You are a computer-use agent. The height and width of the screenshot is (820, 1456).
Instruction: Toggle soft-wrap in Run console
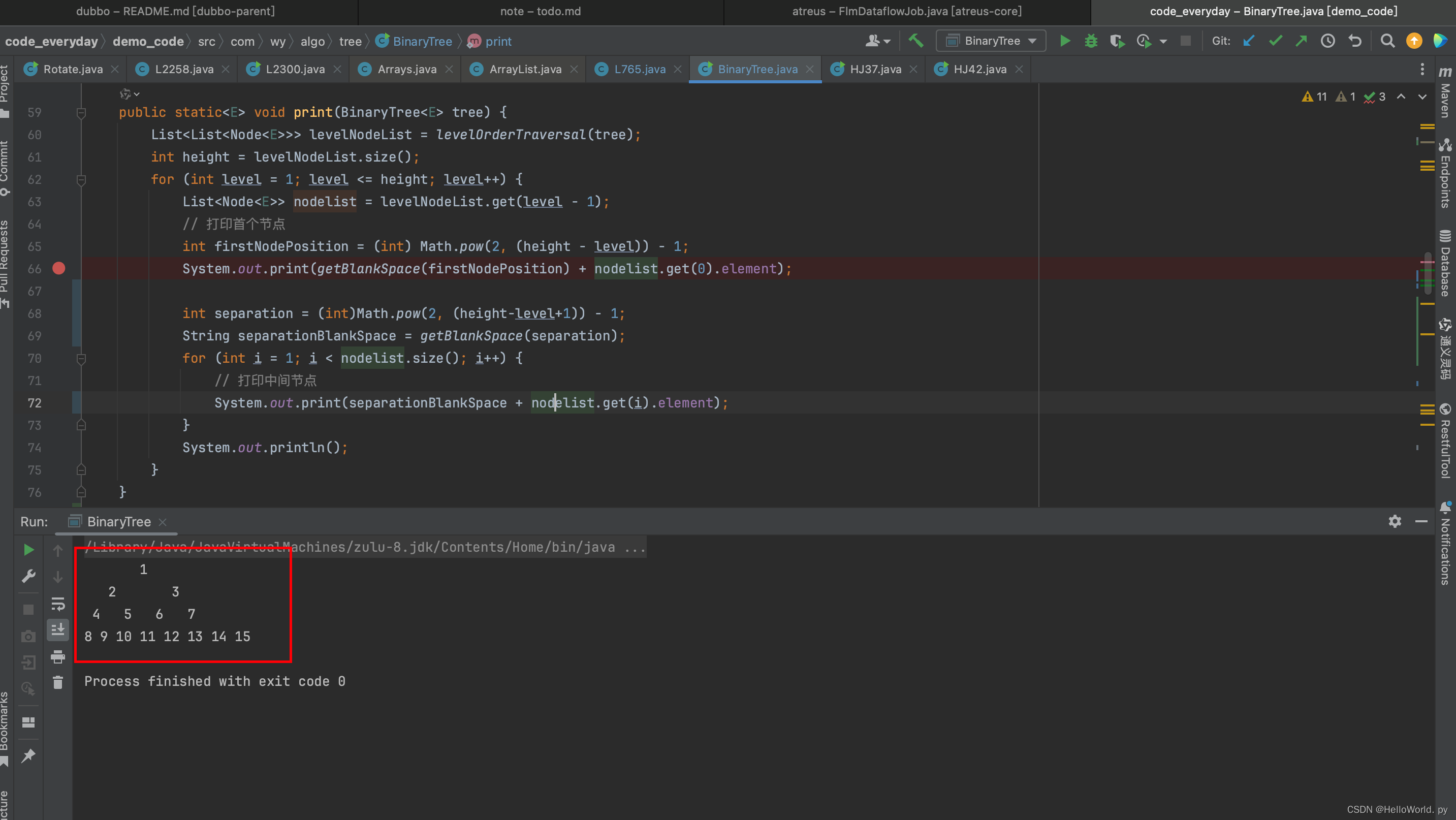57,604
